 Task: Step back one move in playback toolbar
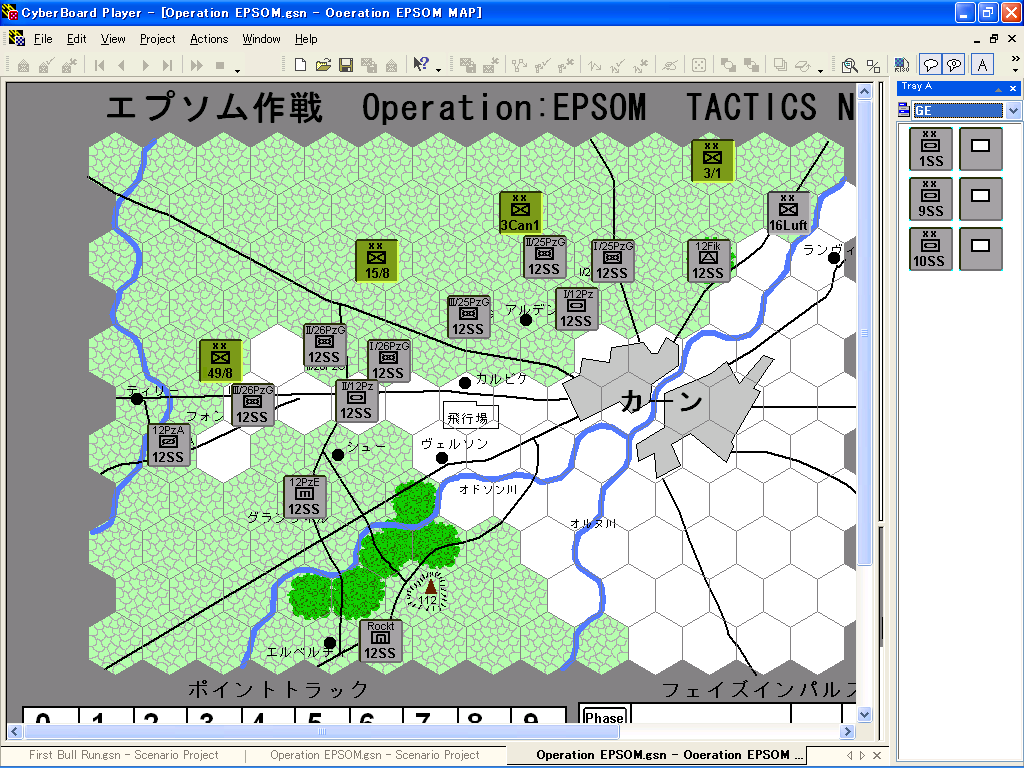coord(121,65)
